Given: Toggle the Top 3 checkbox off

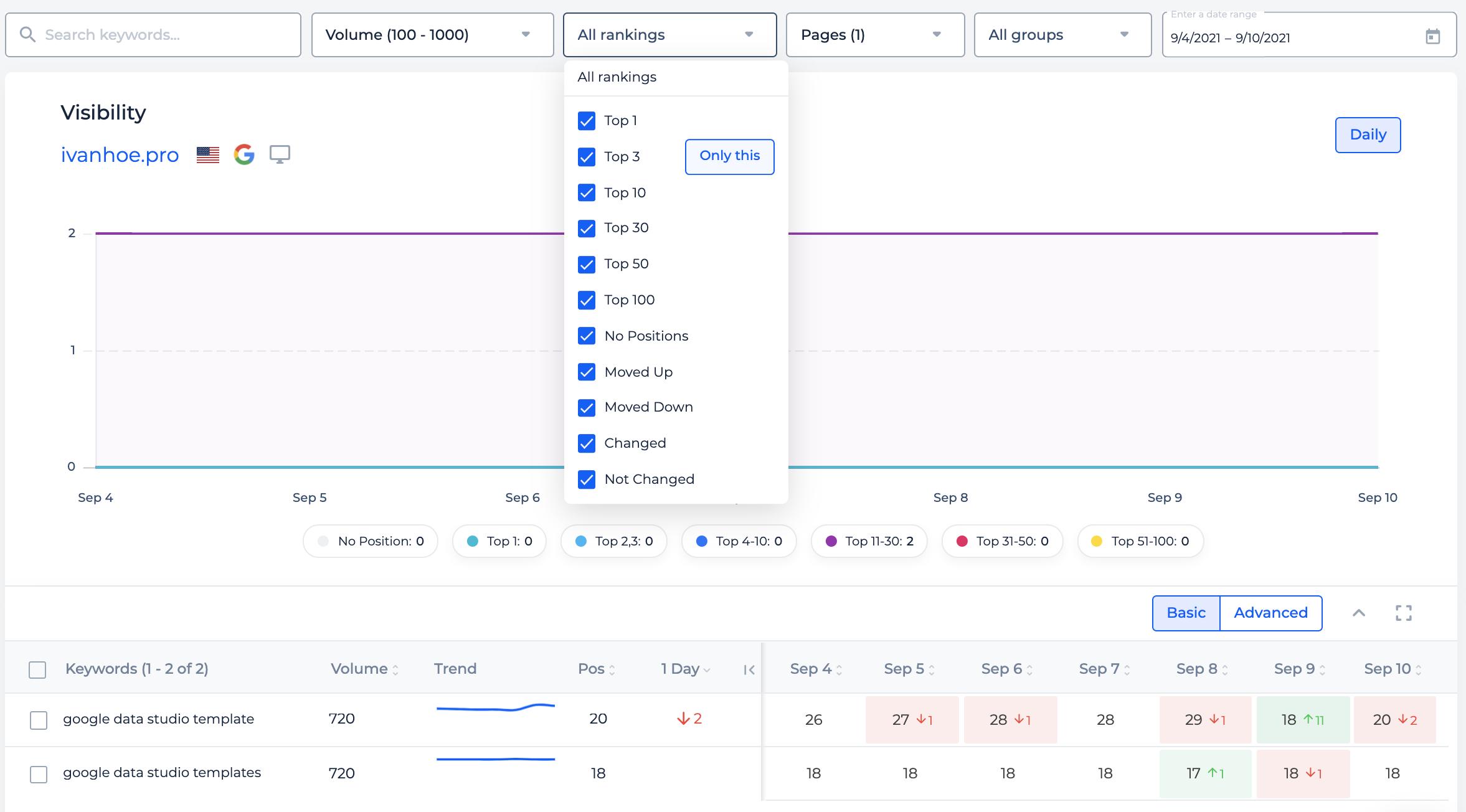Looking at the screenshot, I should click(586, 156).
